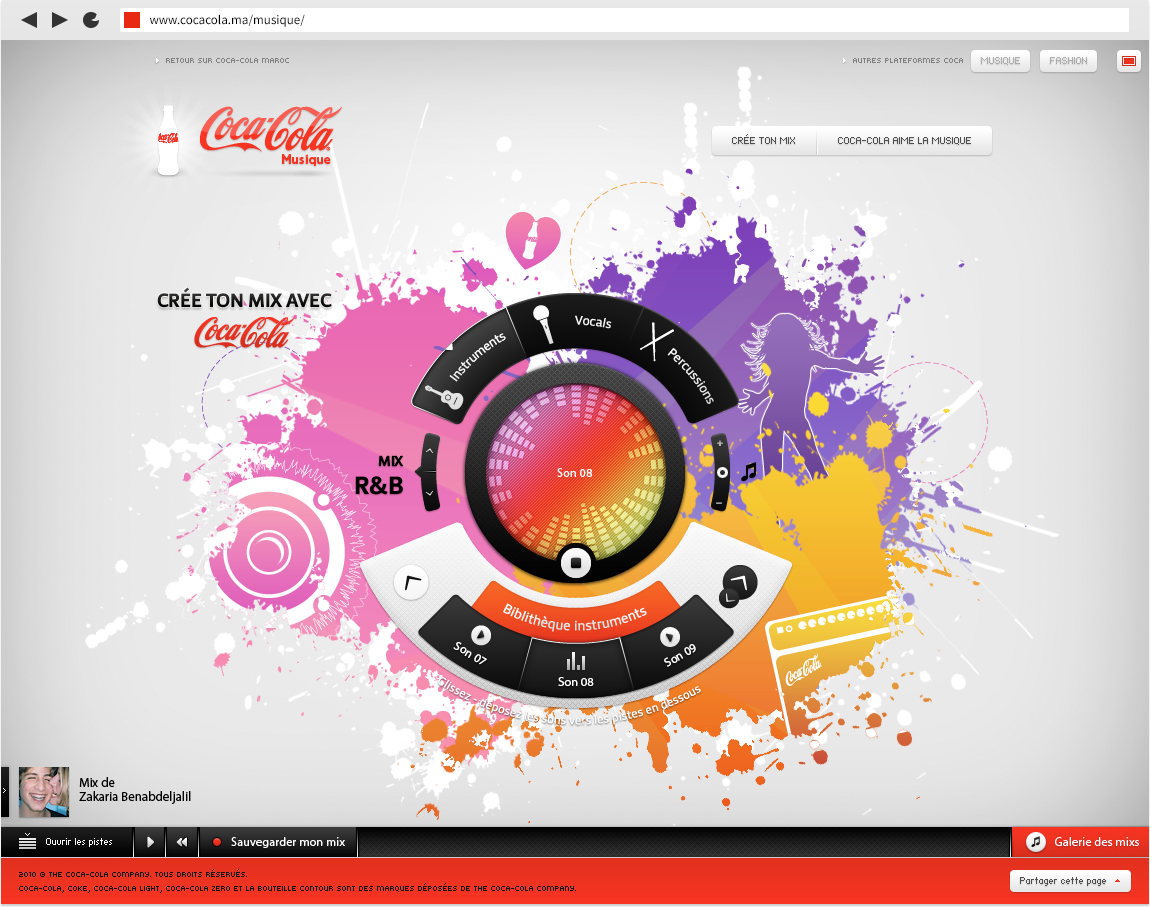Go forward with the browser forward arrow
Image resolution: width=1150 pixels, height=907 pixels.
59,20
